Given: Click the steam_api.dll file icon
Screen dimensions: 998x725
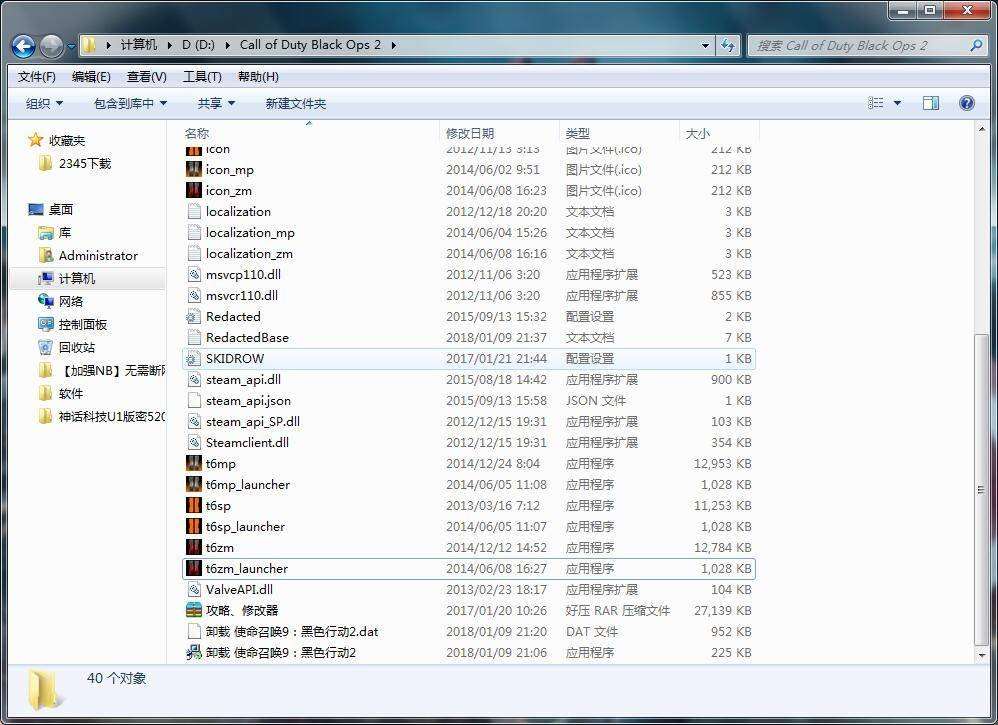Looking at the screenshot, I should click(193, 379).
